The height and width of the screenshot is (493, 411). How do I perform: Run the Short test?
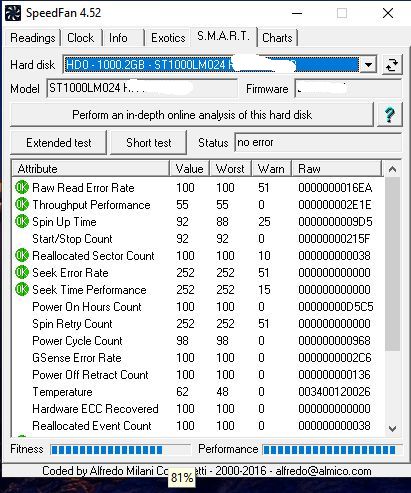pyautogui.click(x=148, y=143)
